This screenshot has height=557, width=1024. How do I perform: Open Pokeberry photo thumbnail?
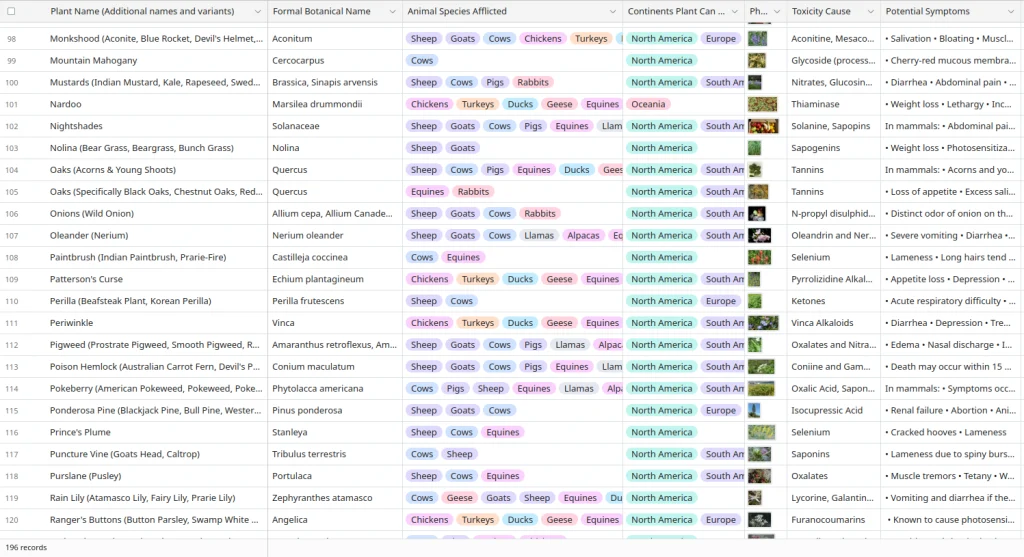click(x=761, y=389)
